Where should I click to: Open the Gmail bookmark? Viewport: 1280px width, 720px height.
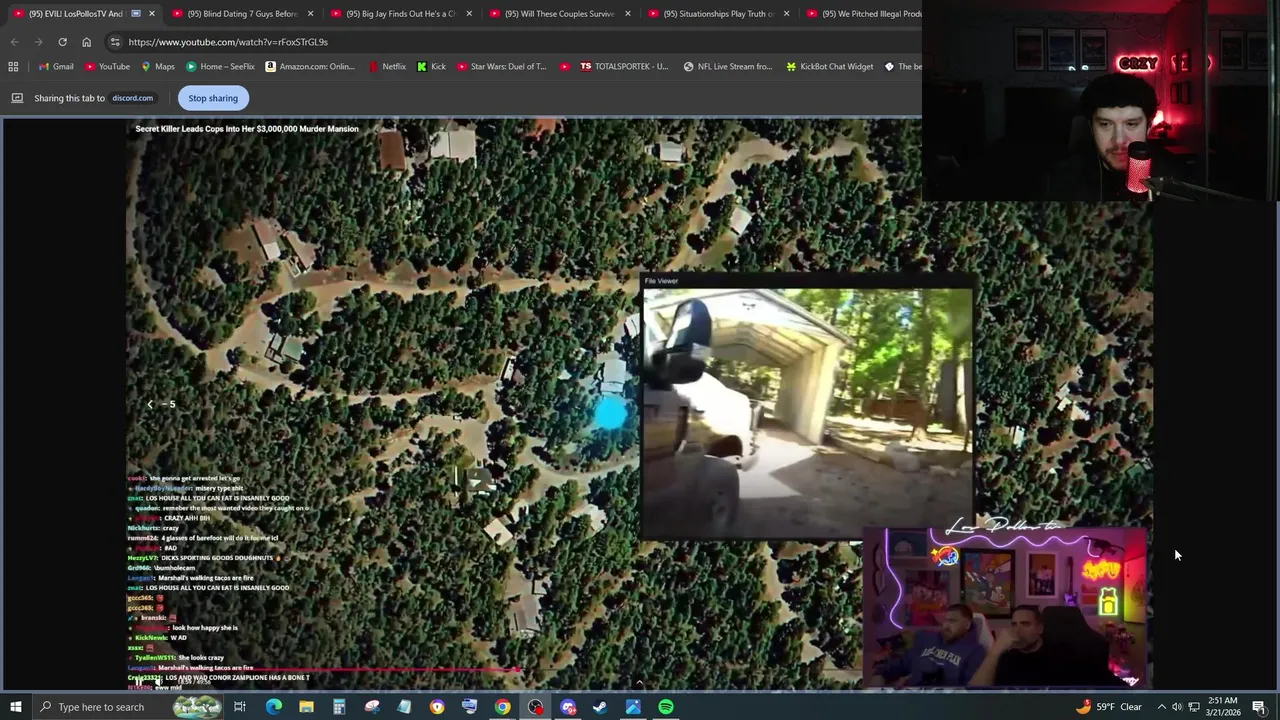[55, 67]
